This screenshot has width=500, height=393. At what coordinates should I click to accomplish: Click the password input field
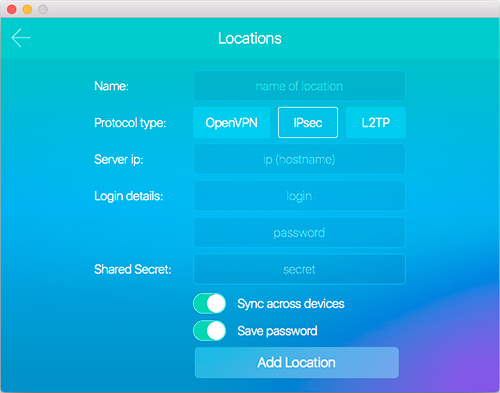(299, 233)
